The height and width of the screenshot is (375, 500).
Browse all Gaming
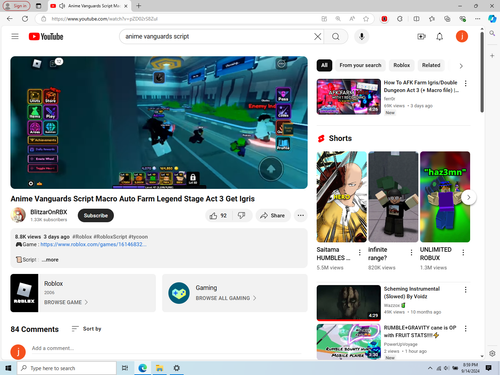[x=235, y=293]
